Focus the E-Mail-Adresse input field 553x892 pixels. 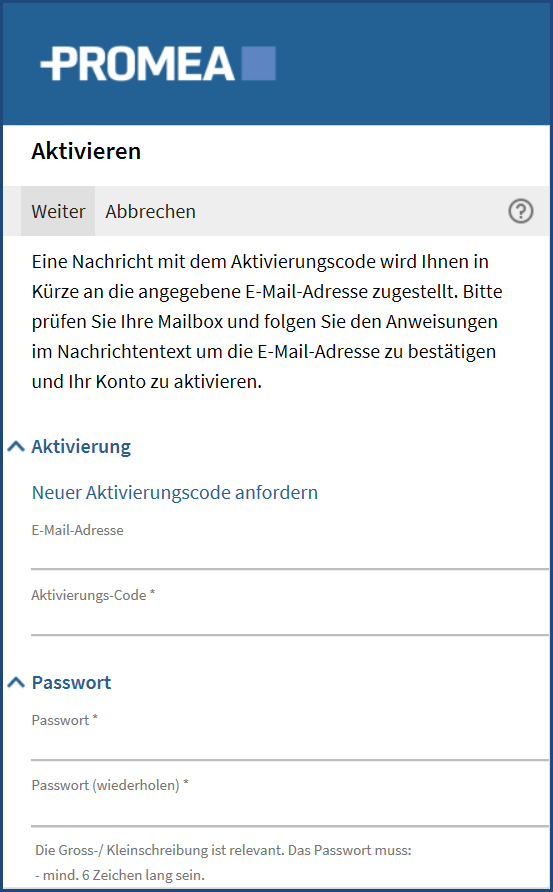tap(290, 555)
